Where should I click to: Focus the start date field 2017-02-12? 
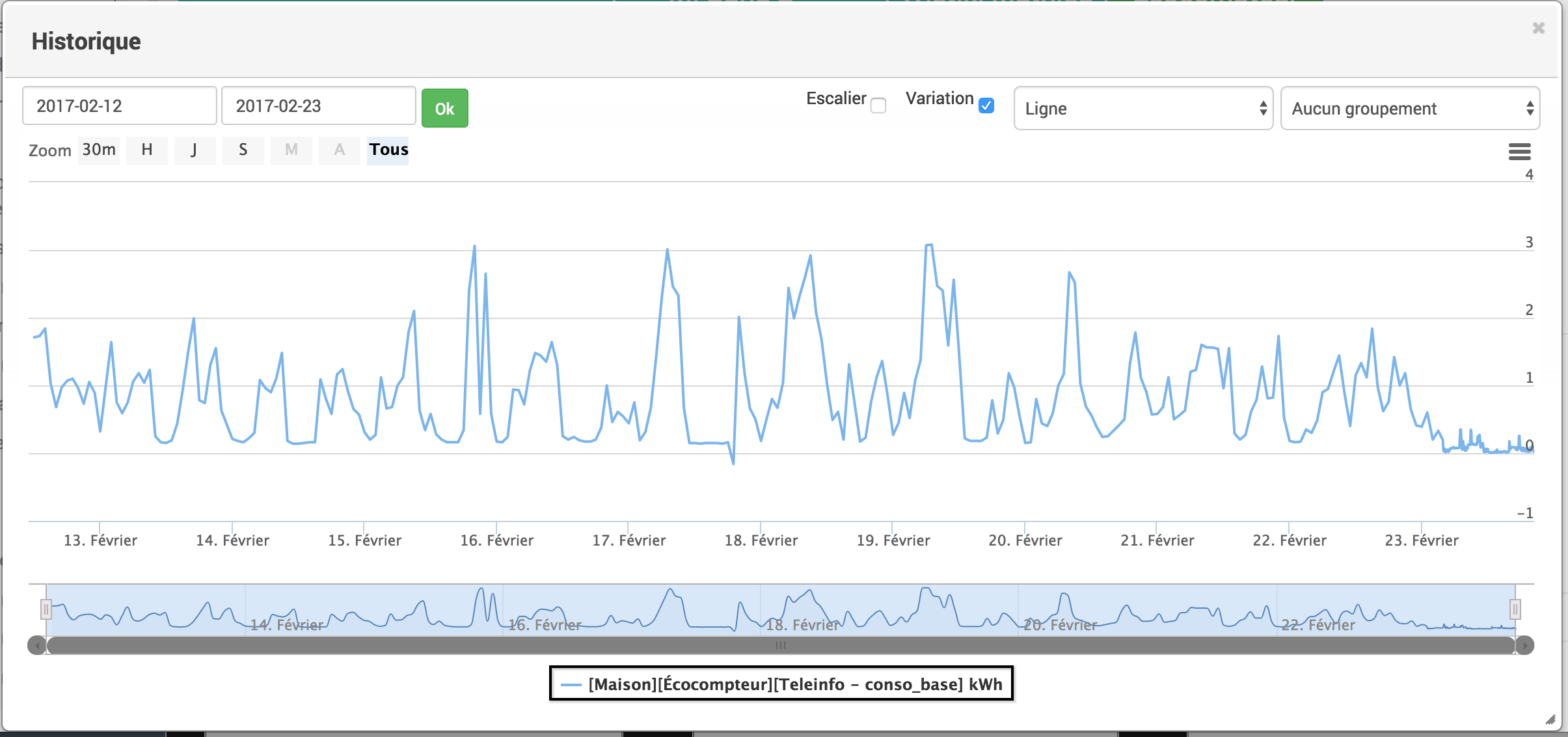(x=120, y=105)
